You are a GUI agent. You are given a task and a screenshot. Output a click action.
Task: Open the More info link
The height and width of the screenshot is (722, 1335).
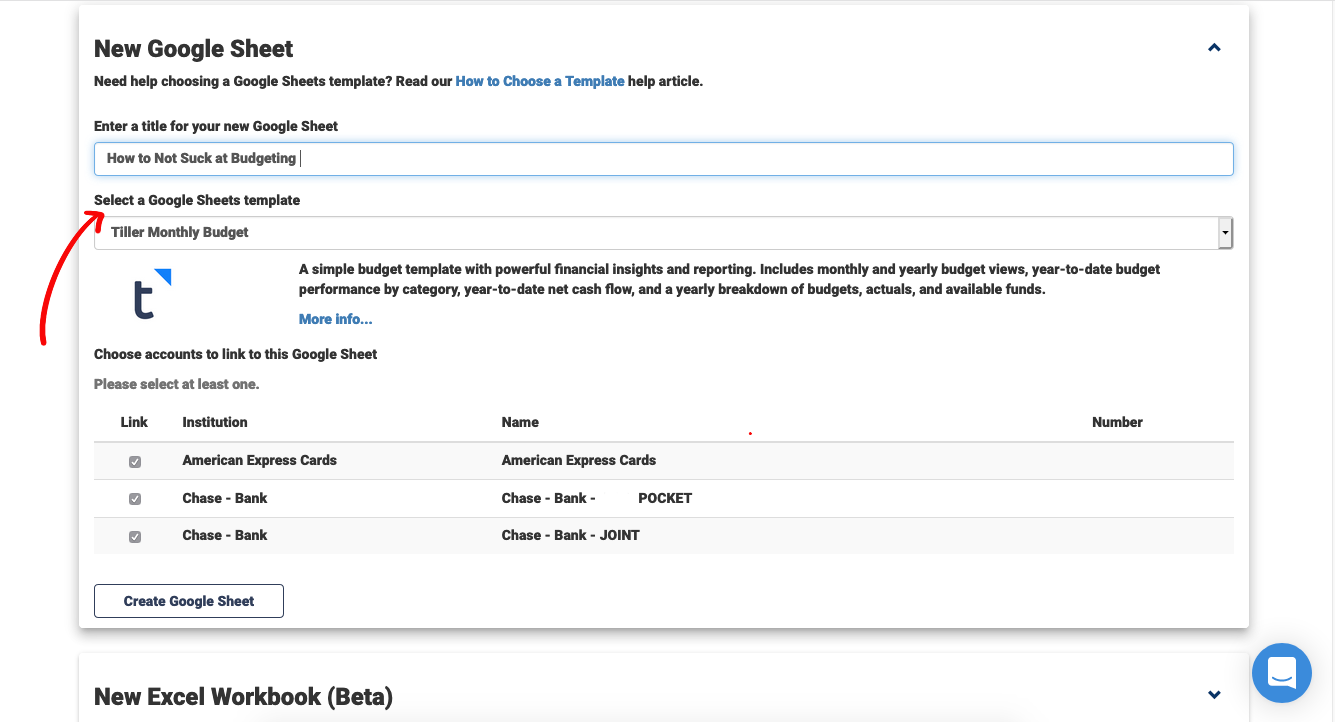tap(335, 319)
